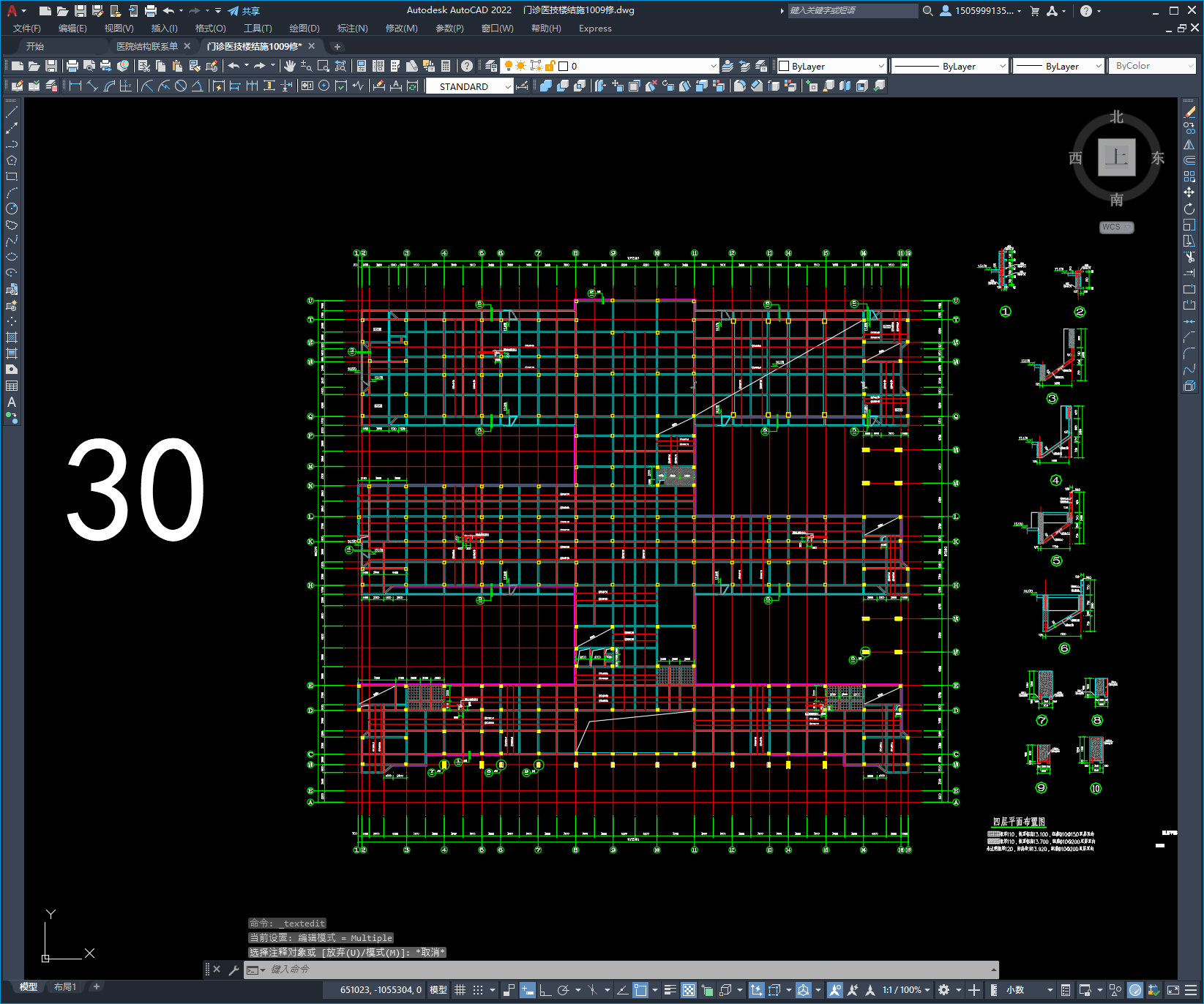Toggle lineweight display in status bar

coord(670,990)
